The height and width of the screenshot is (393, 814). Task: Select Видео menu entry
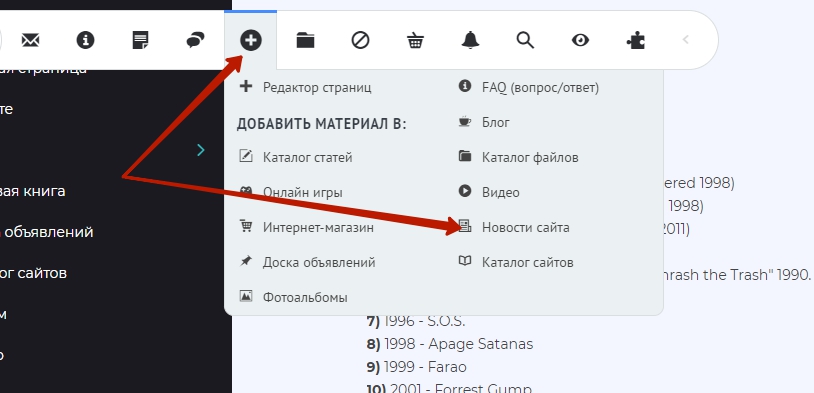coord(501,193)
